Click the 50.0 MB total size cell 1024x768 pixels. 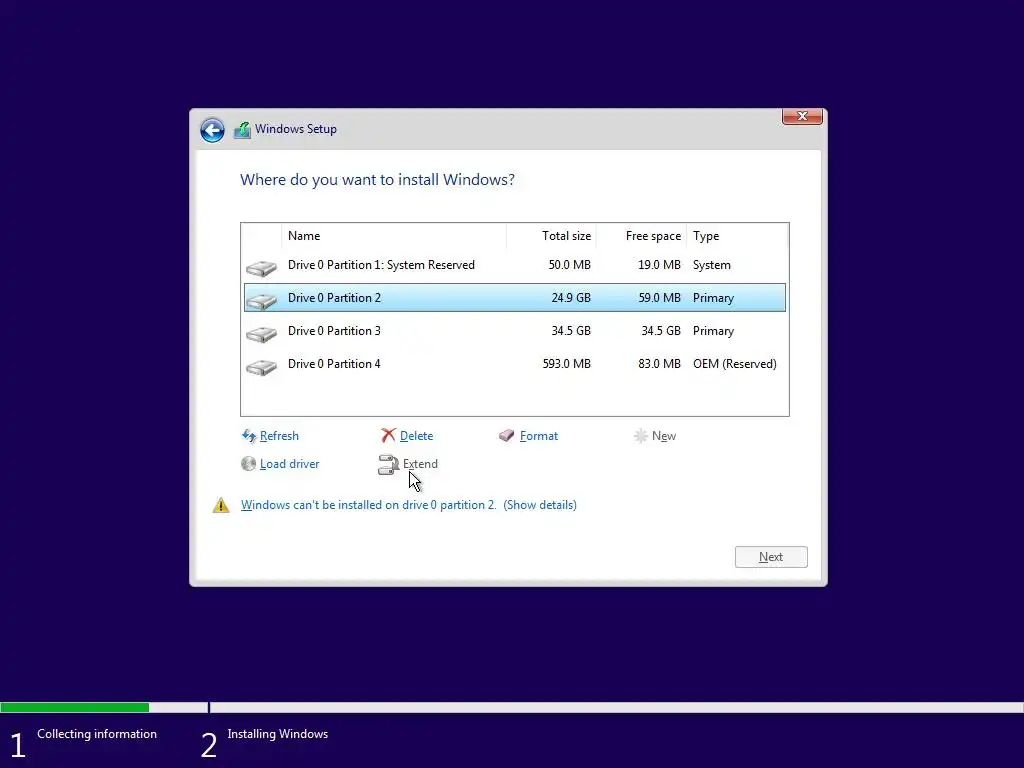(569, 265)
